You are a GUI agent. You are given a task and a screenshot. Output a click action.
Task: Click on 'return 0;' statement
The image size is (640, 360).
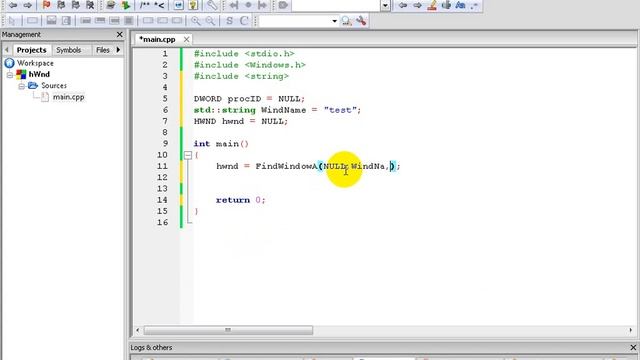click(241, 200)
